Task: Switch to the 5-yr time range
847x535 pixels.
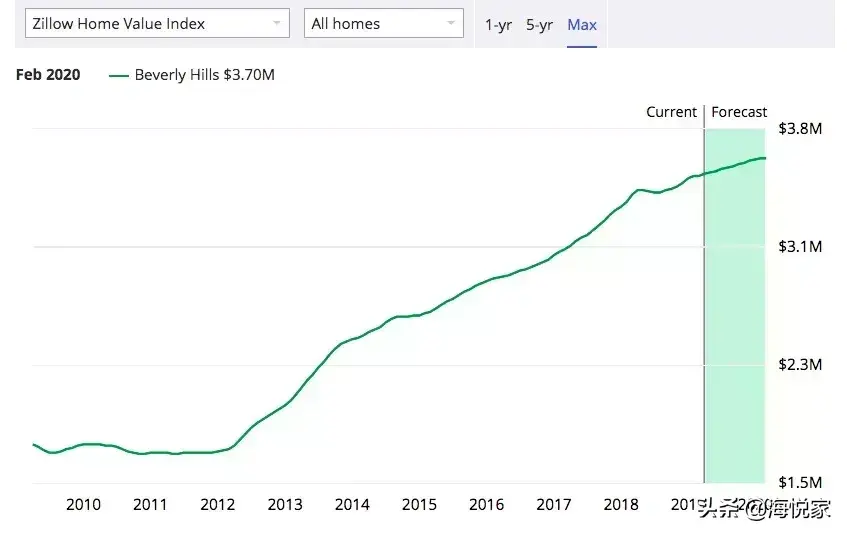Action: pos(539,25)
